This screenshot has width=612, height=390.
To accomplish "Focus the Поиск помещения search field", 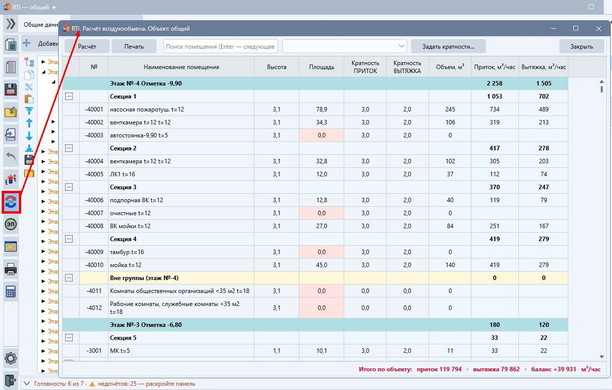I will [221, 46].
